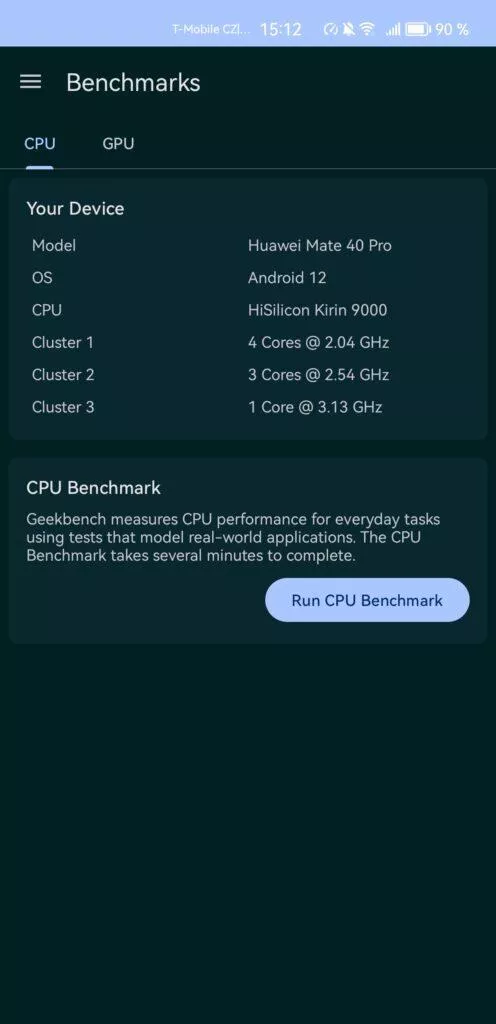Tap the speedometer status icon

pos(331,29)
